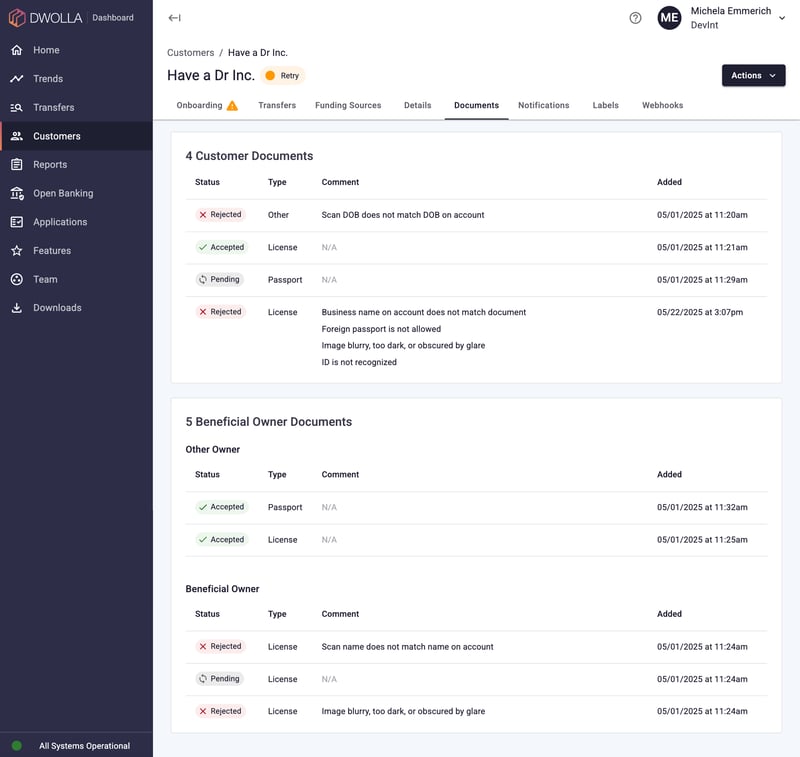Open the Actions dropdown button
The height and width of the screenshot is (757, 800).
(x=753, y=76)
